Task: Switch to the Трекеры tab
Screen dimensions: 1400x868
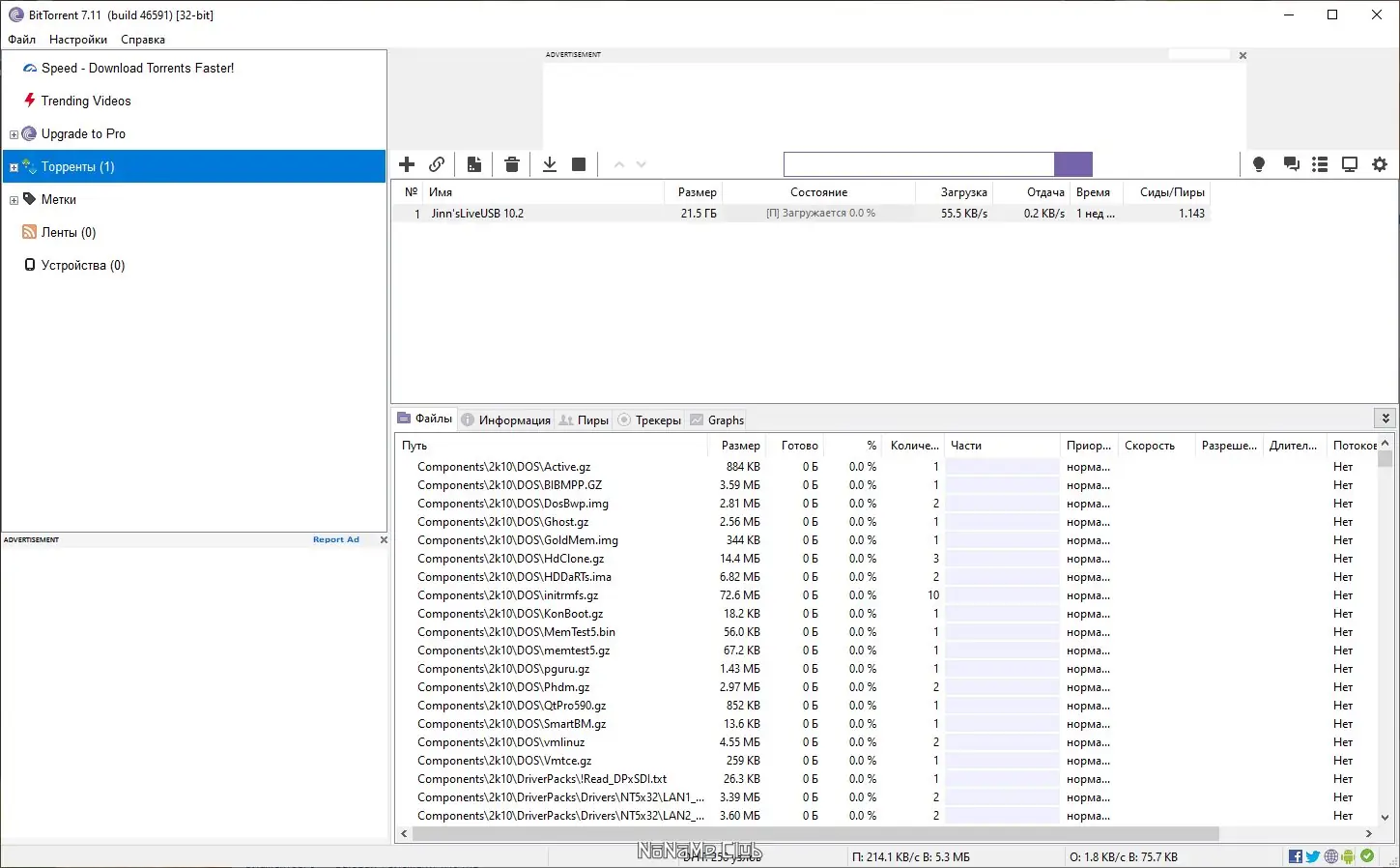Action: click(649, 420)
